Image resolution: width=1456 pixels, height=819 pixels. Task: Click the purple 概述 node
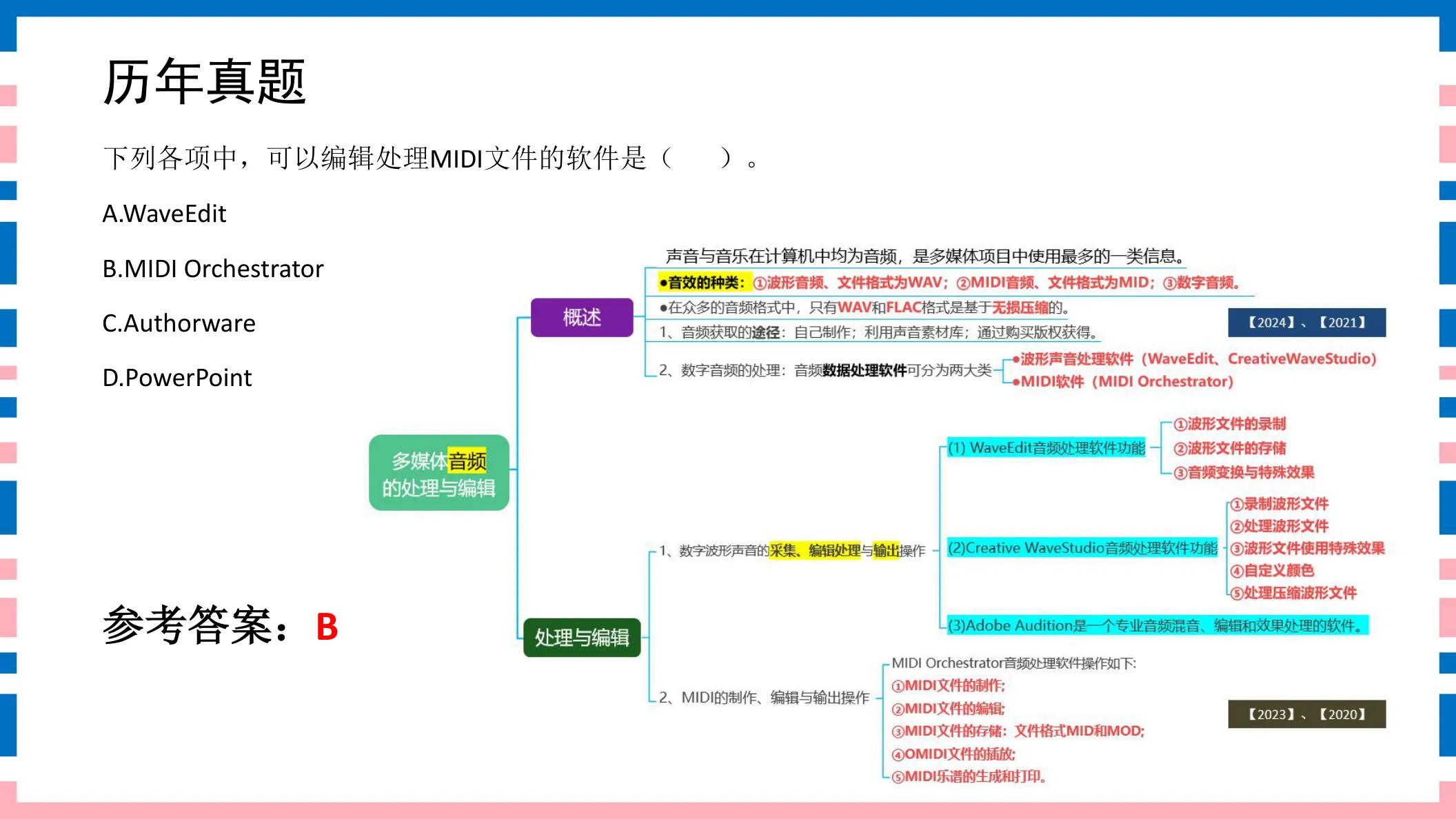click(x=582, y=317)
